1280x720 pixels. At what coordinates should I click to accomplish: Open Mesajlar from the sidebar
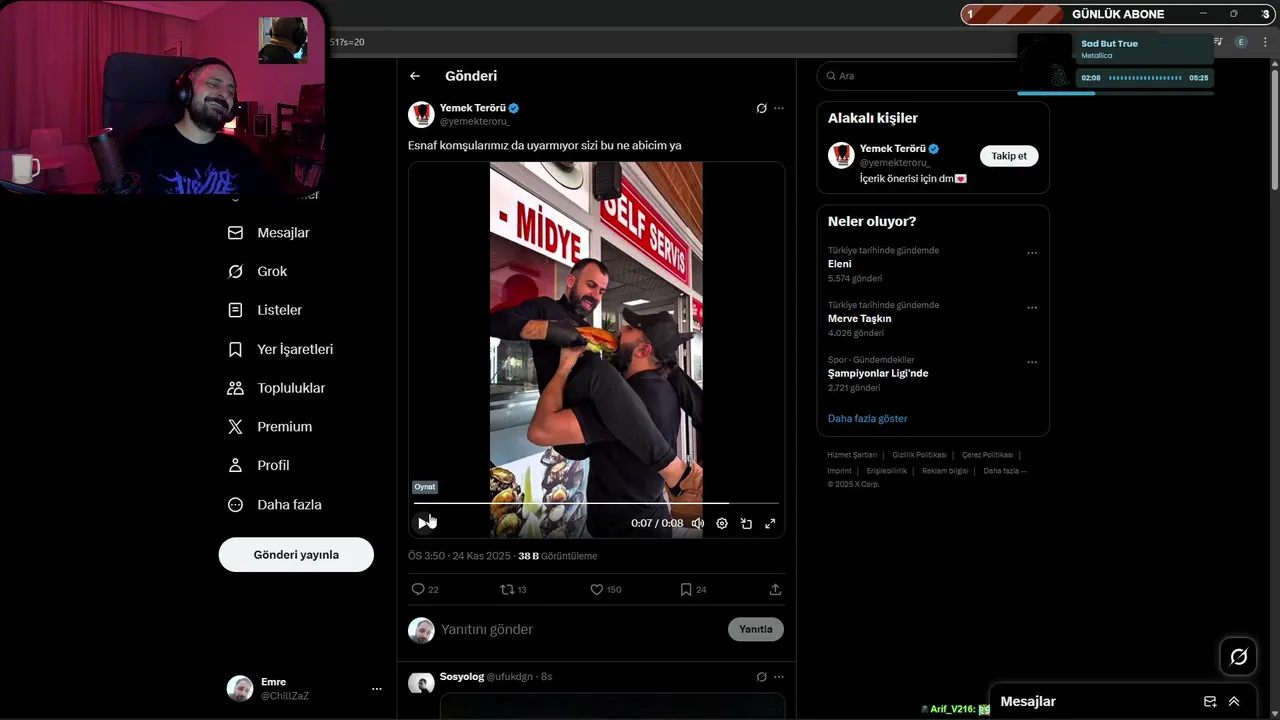(269, 233)
